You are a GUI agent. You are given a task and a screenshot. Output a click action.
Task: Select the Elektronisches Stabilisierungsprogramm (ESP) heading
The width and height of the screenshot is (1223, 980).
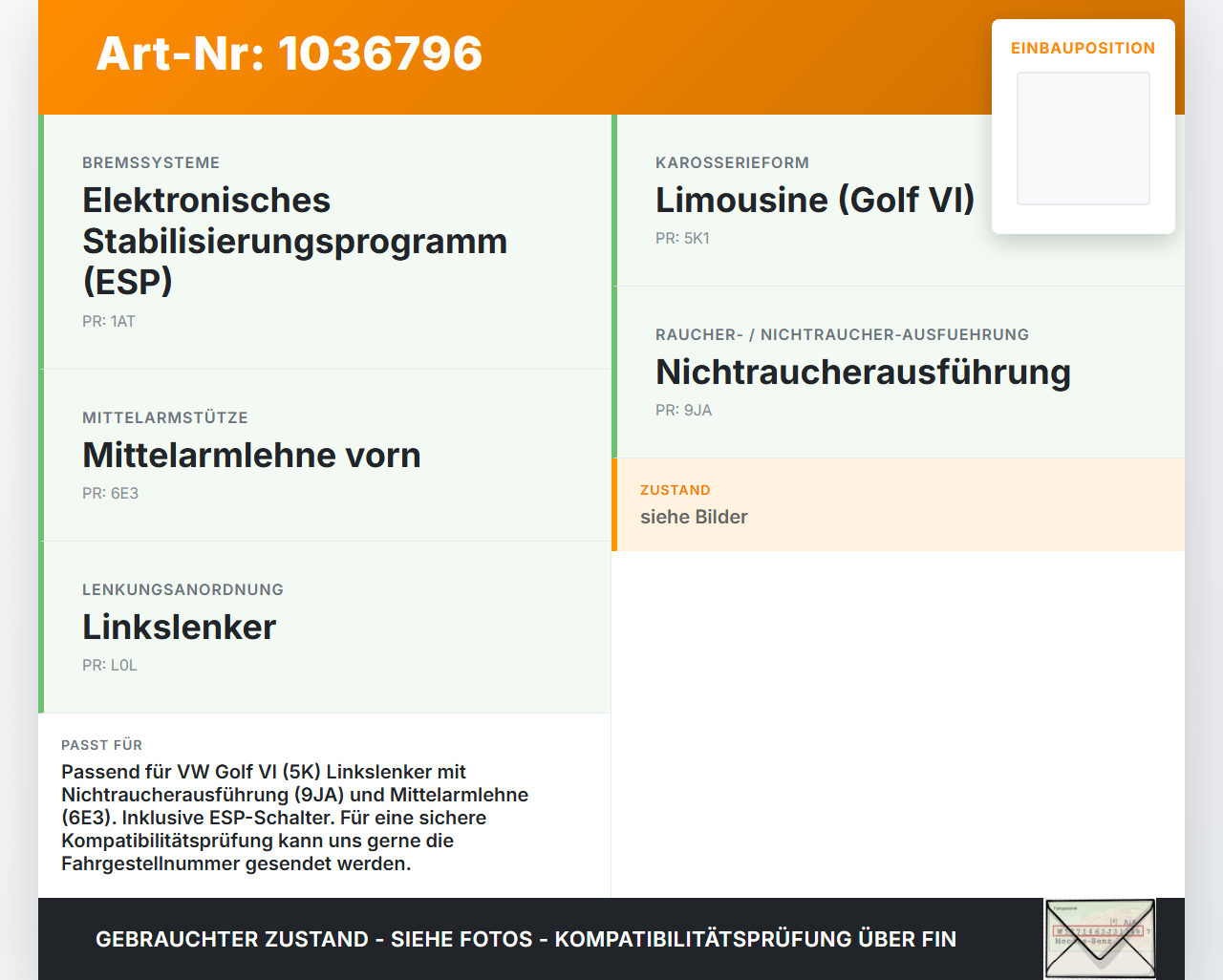click(x=295, y=241)
